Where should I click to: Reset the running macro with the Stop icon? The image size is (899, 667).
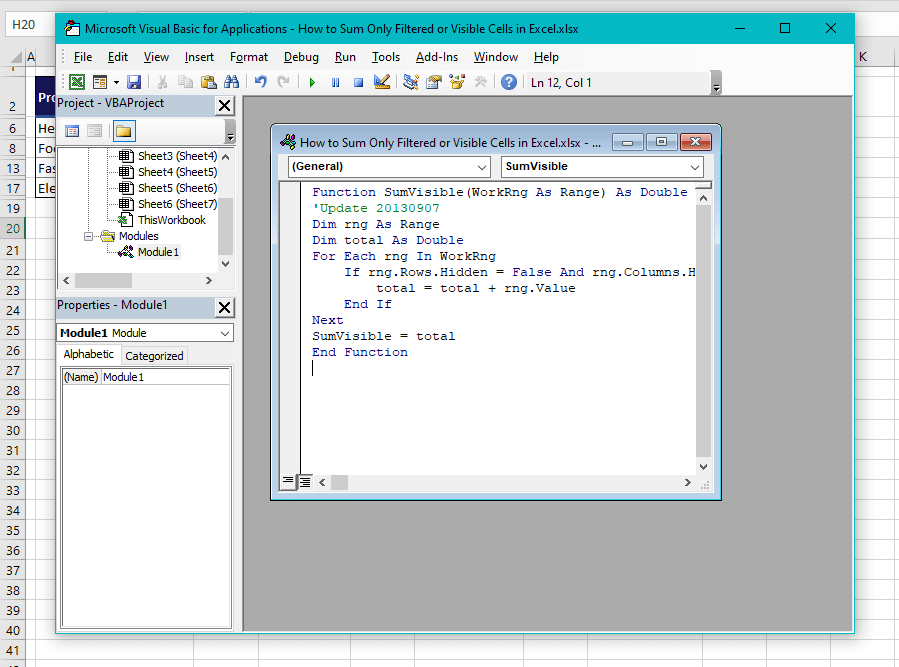click(x=357, y=82)
